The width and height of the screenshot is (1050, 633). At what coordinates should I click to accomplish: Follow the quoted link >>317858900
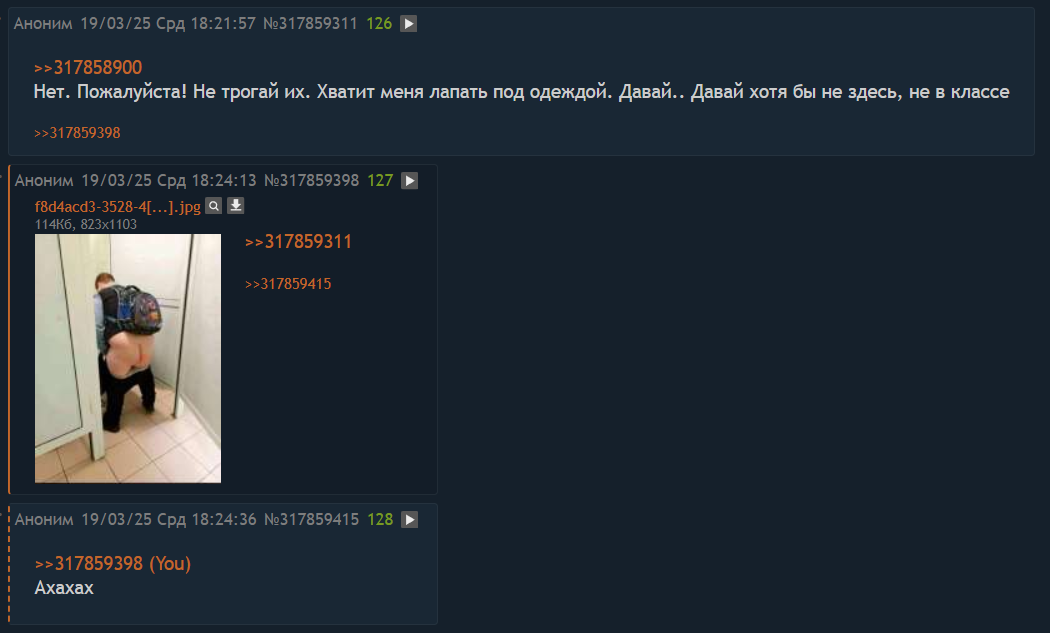(x=88, y=68)
